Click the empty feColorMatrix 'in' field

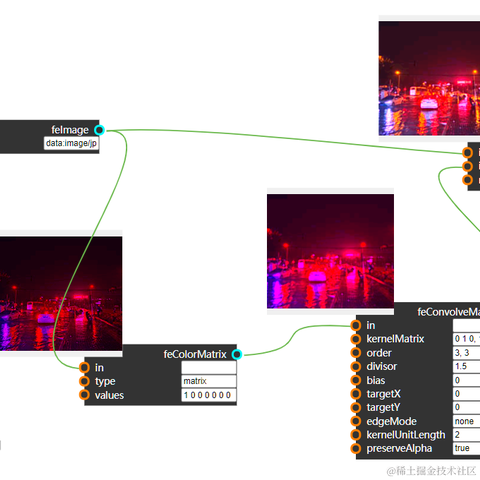209,368
